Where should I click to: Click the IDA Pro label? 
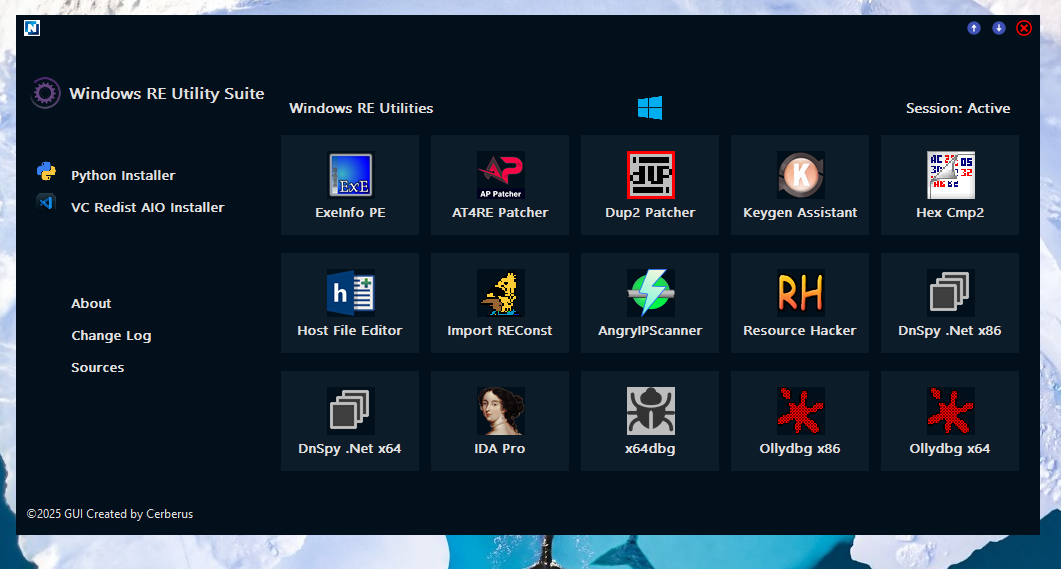[500, 449]
